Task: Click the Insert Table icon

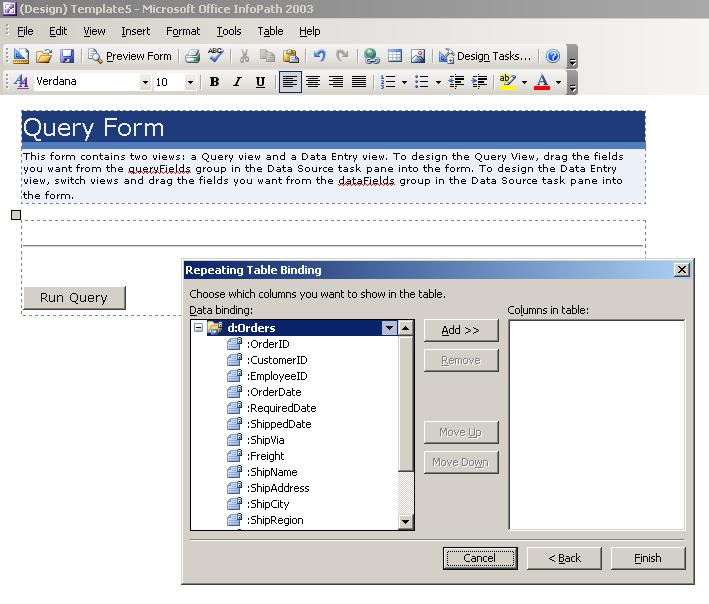Action: point(395,56)
